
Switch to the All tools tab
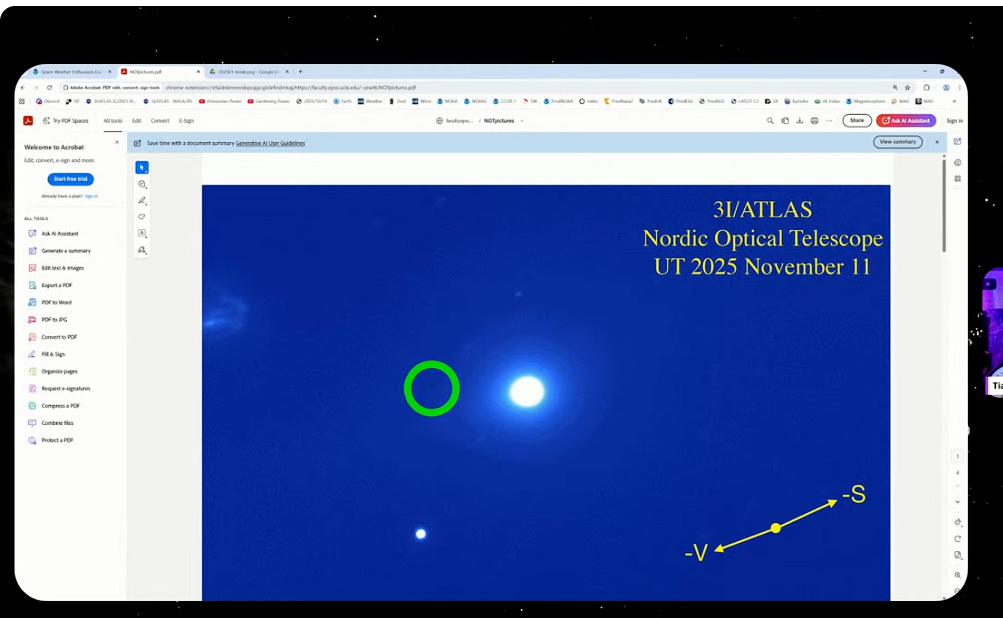pos(113,120)
